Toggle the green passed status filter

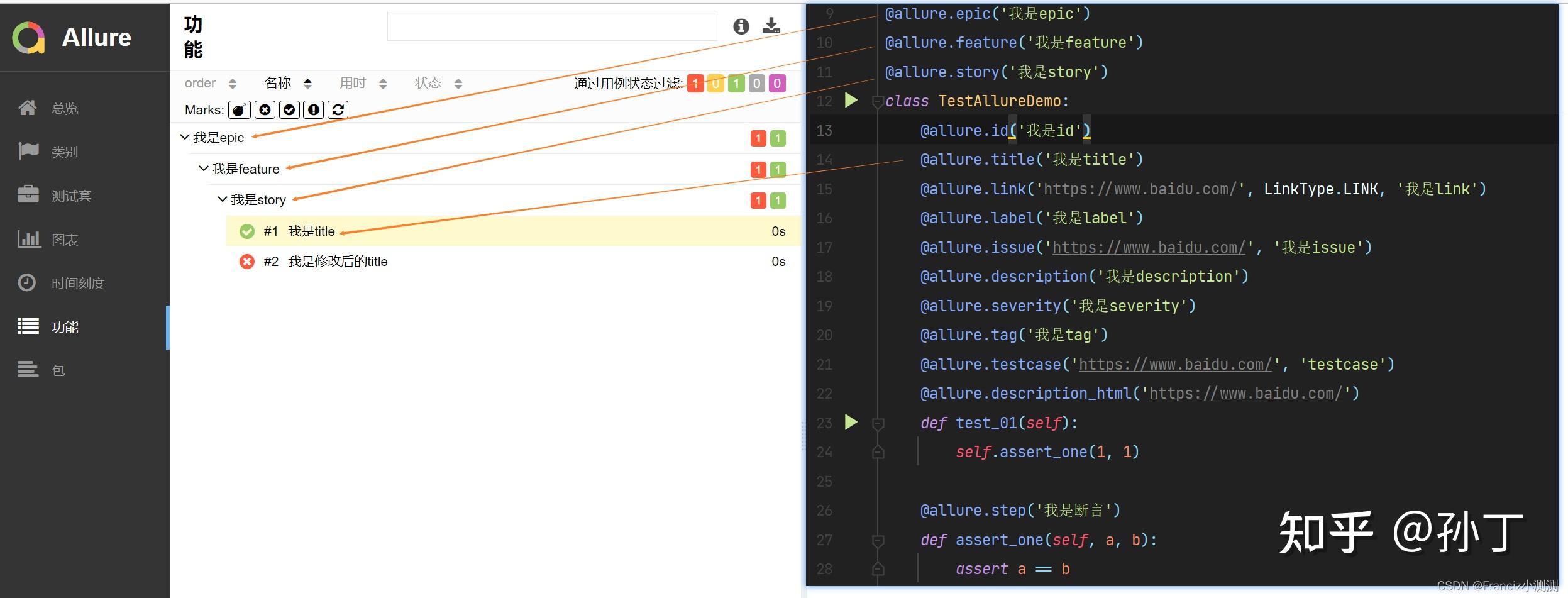(736, 84)
